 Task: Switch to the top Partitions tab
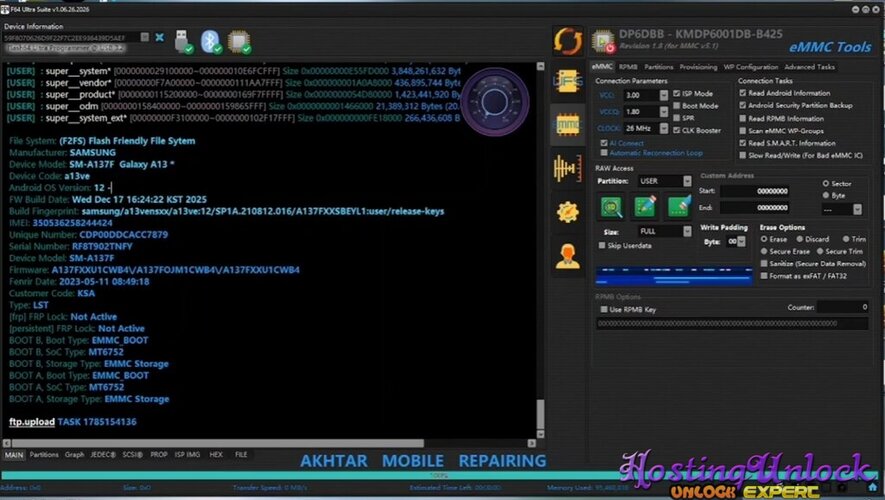point(659,67)
